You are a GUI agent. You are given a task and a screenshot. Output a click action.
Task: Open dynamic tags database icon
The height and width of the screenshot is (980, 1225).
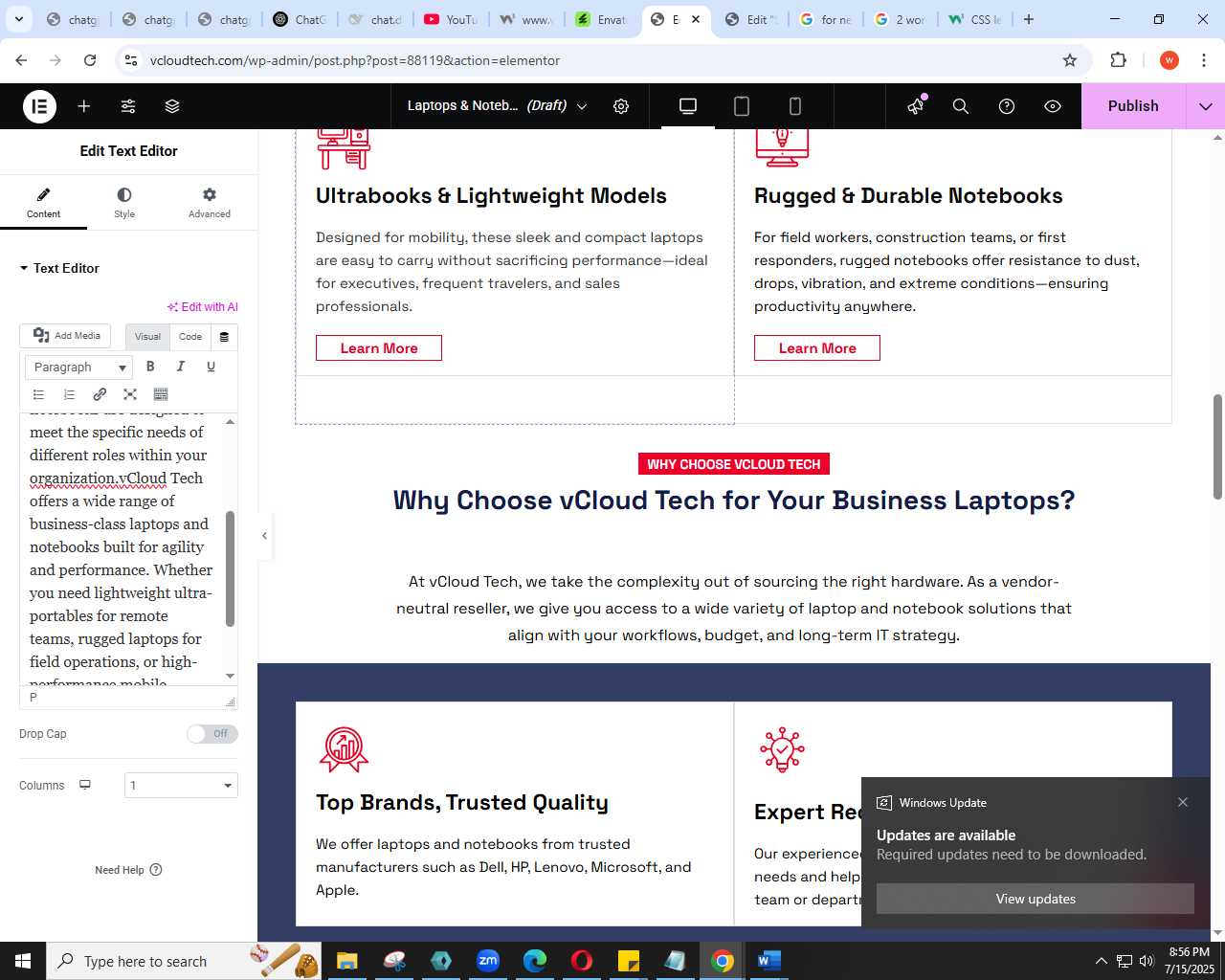click(x=224, y=337)
